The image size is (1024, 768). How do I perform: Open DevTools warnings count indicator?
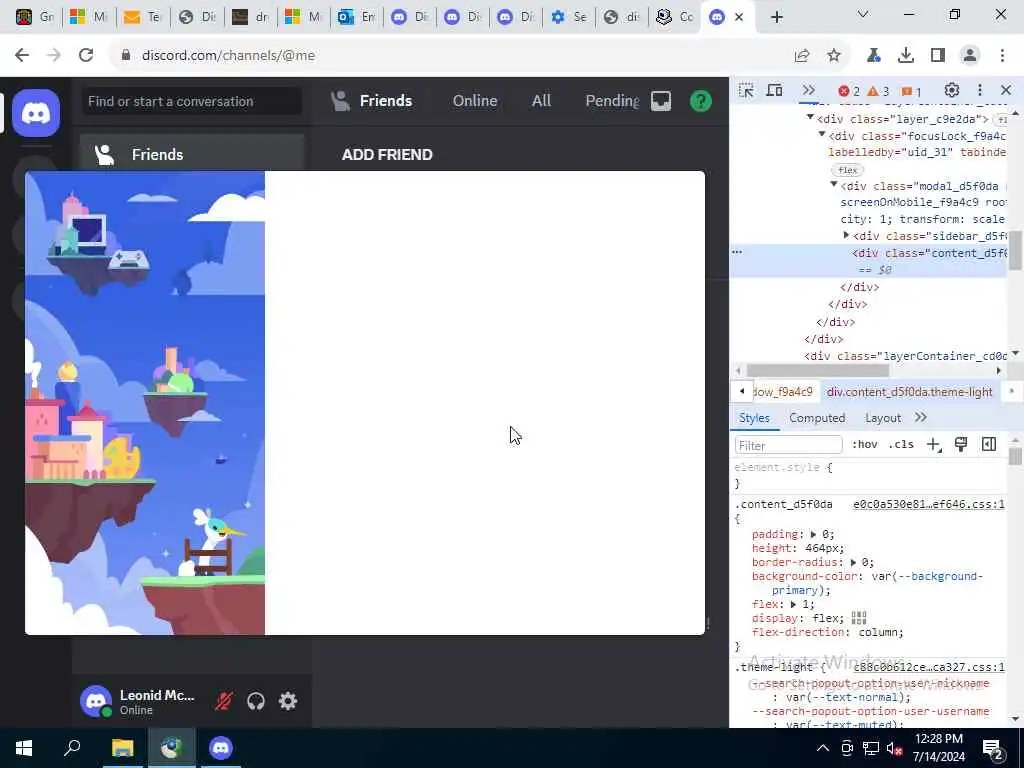(x=878, y=91)
